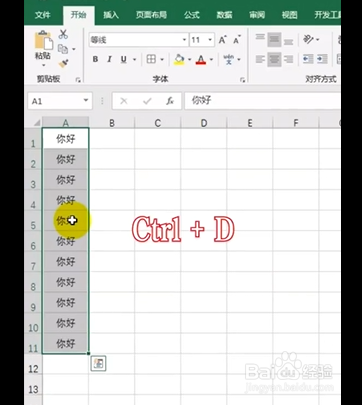Click the text orientation icon

point(308,39)
